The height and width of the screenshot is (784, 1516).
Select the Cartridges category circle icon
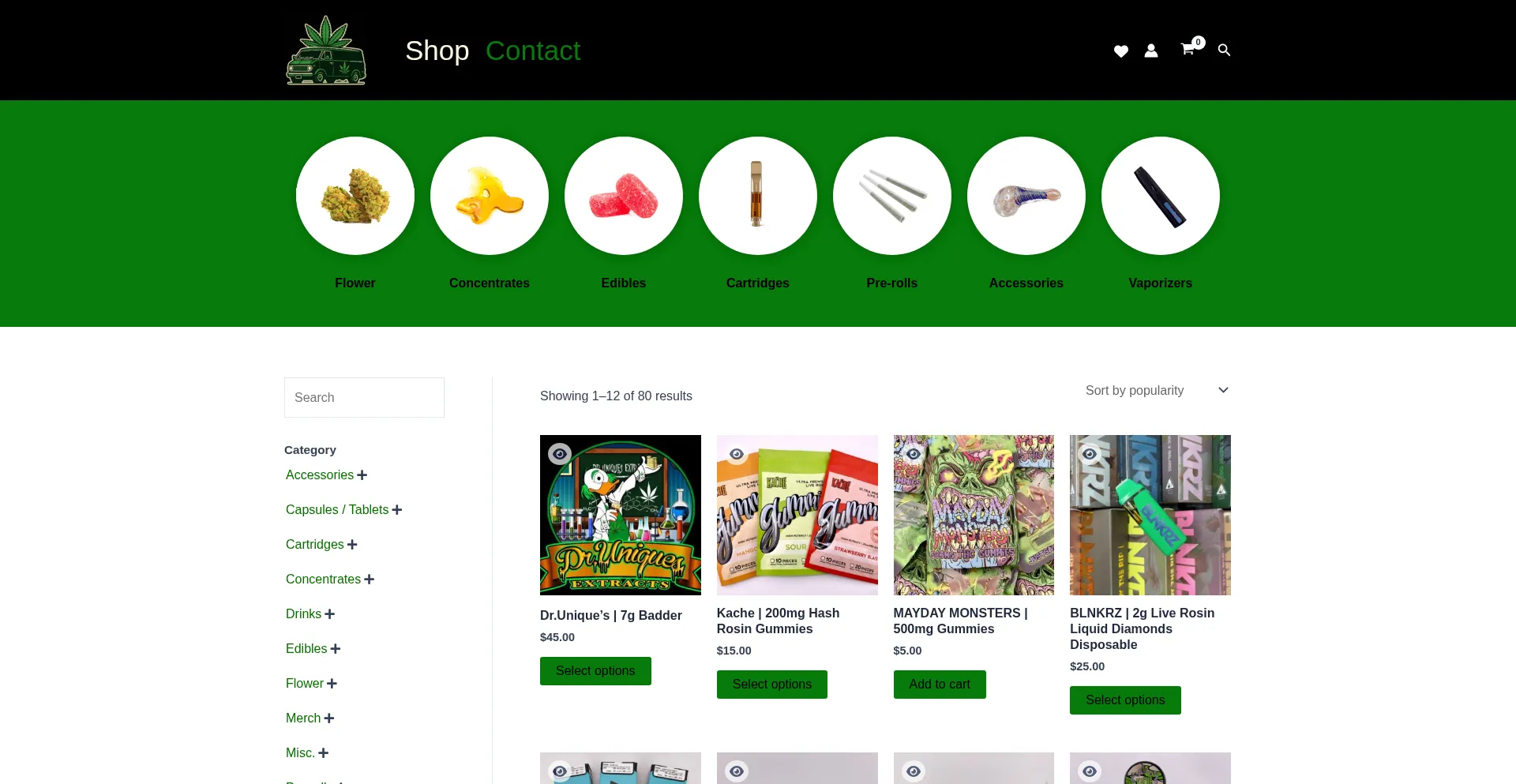point(758,196)
